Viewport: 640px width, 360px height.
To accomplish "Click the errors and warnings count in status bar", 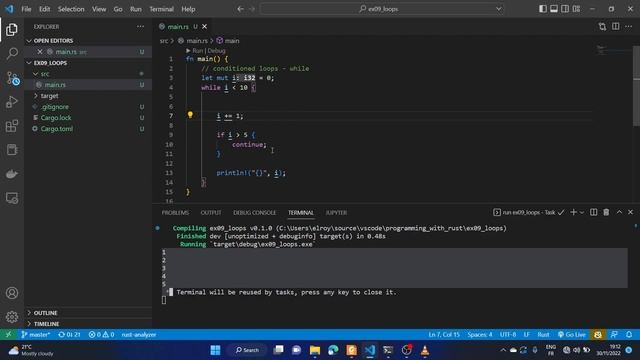I will click(x=101, y=335).
